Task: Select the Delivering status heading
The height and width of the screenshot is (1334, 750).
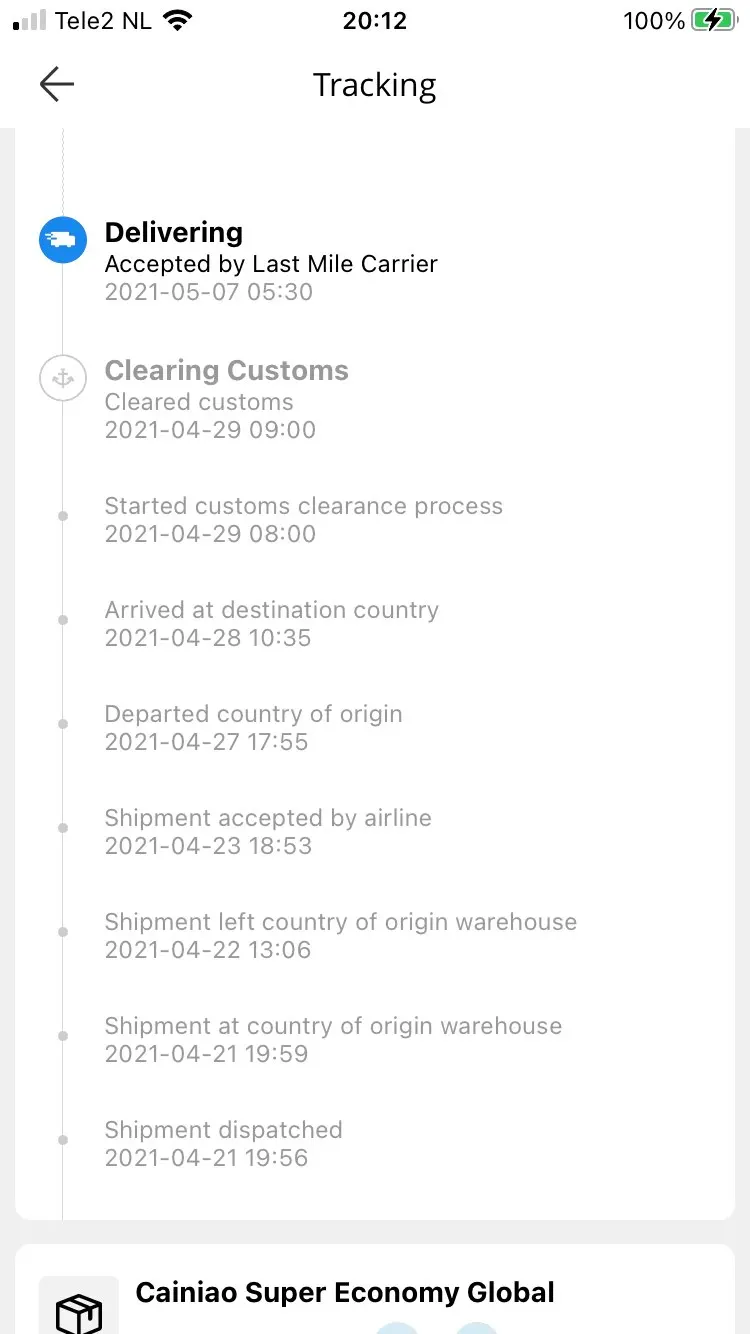Action: click(x=174, y=232)
